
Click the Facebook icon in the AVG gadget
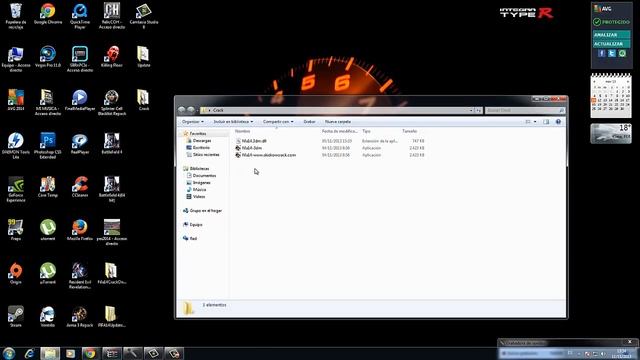point(601,53)
